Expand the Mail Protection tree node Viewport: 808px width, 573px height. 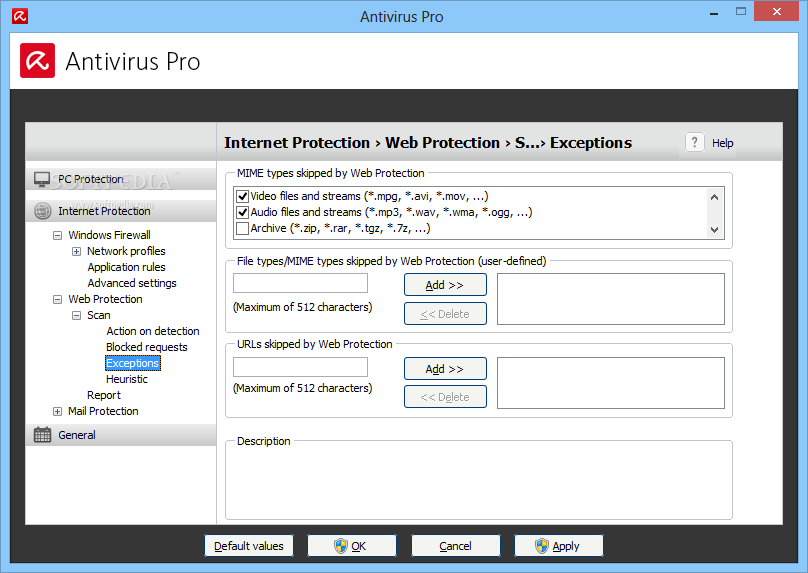(x=58, y=411)
